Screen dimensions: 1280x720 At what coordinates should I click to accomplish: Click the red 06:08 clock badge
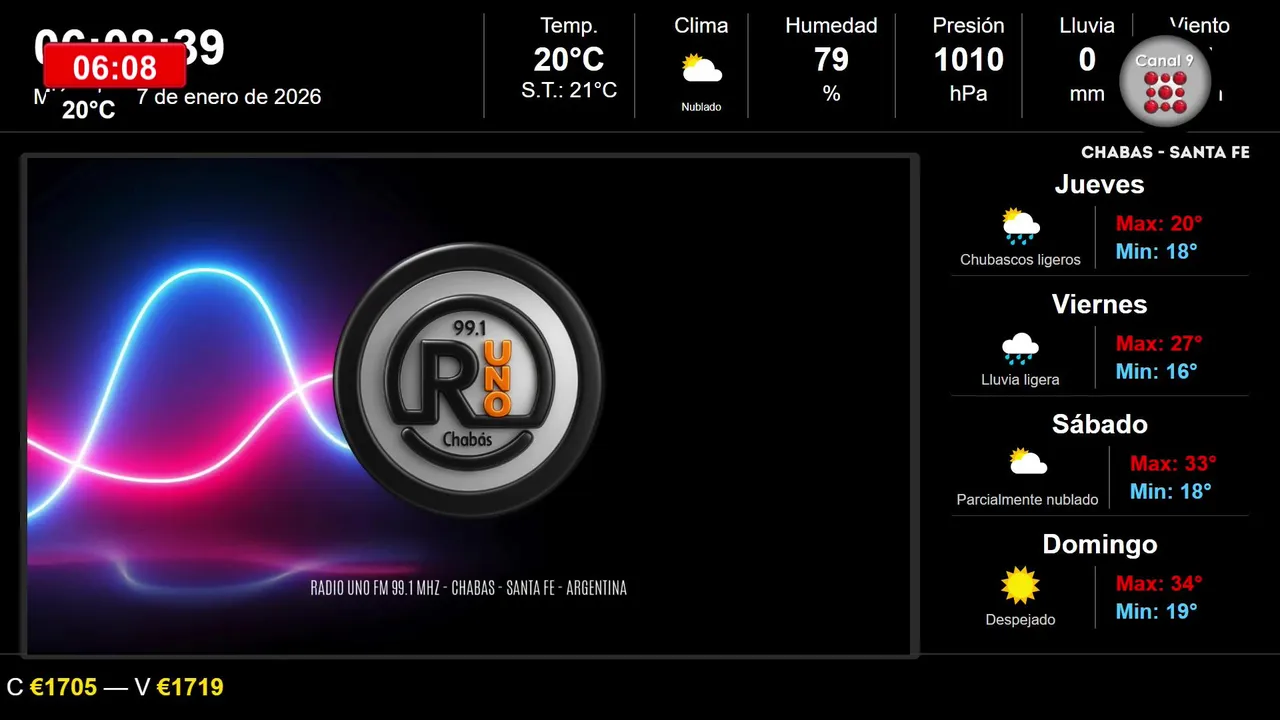point(115,67)
